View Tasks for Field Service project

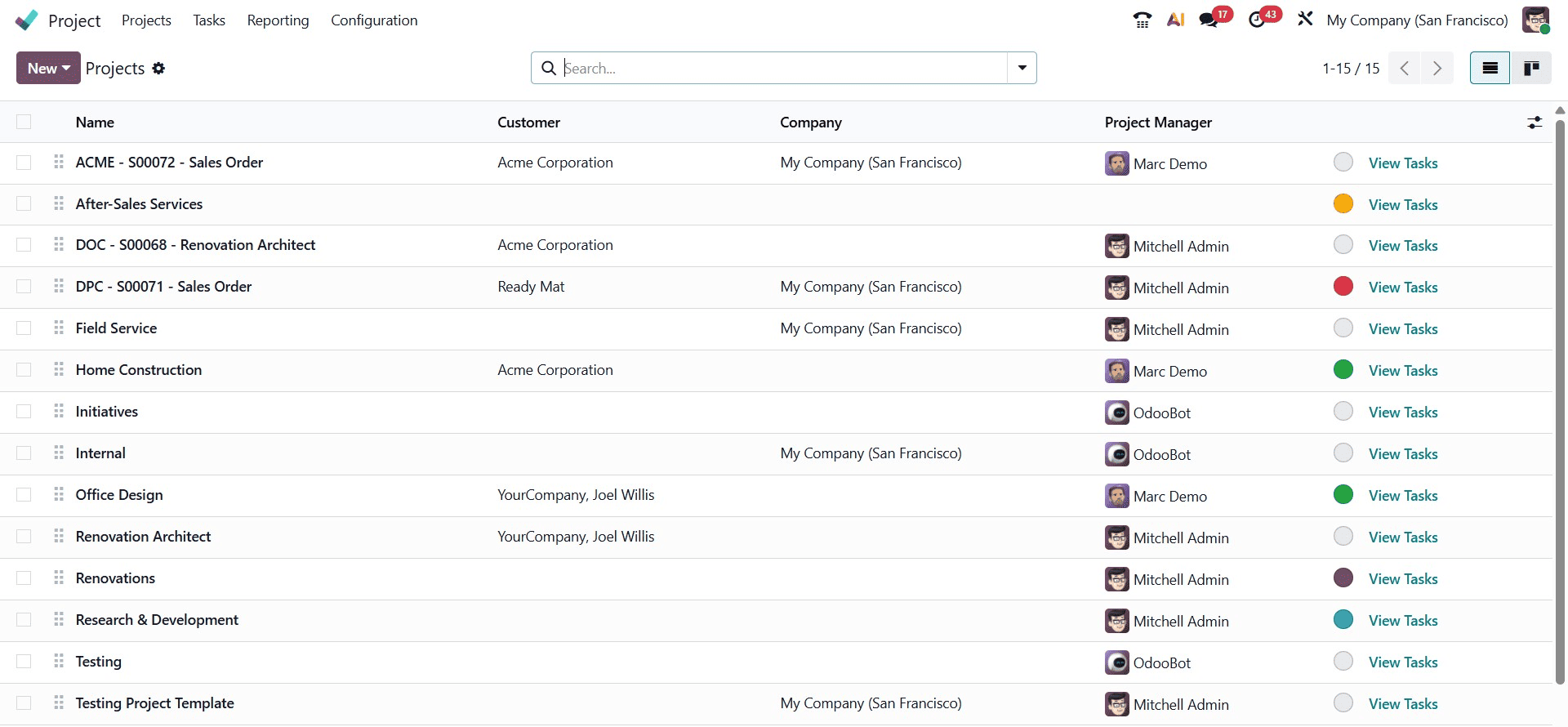click(1403, 329)
